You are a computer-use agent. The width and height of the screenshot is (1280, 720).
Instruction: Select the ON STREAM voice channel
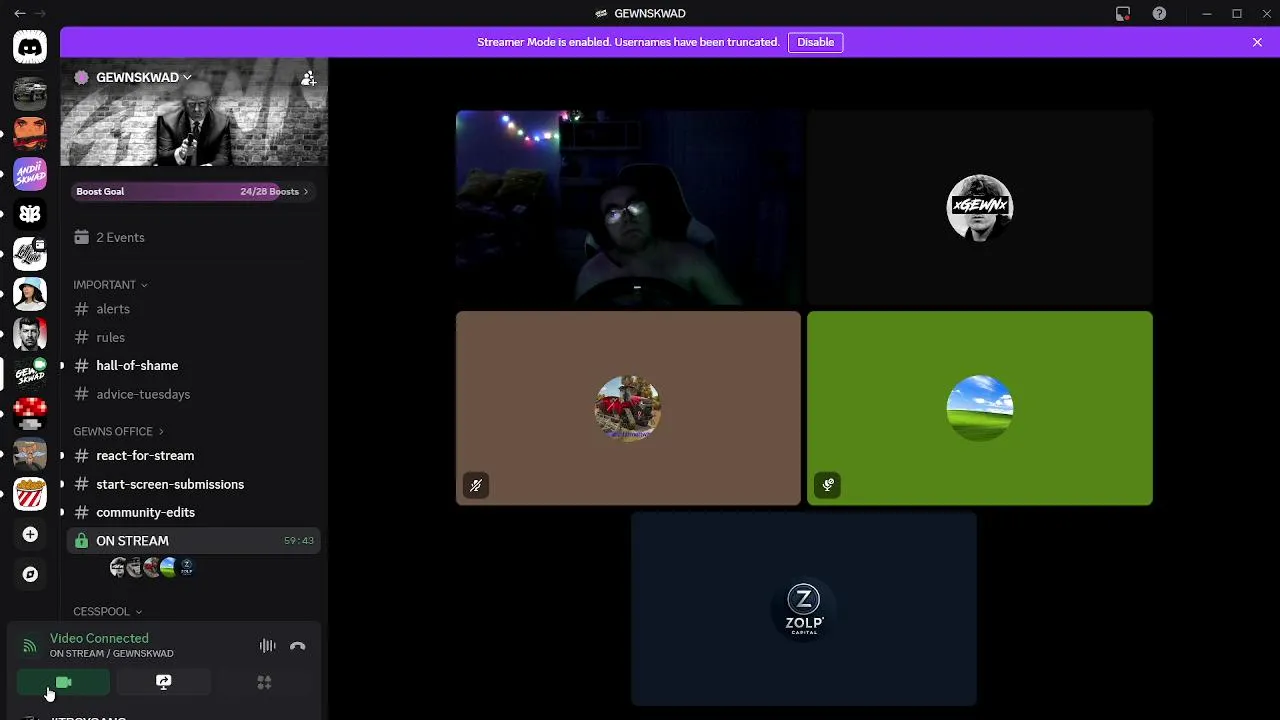pos(194,540)
